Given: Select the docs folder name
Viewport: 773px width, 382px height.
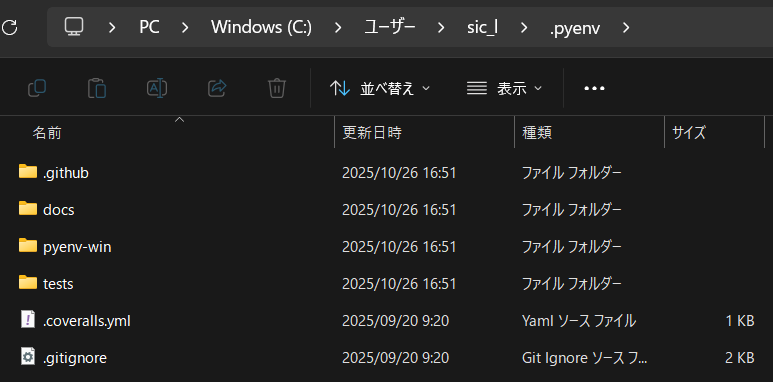Looking at the screenshot, I should pyautogui.click(x=59, y=210).
